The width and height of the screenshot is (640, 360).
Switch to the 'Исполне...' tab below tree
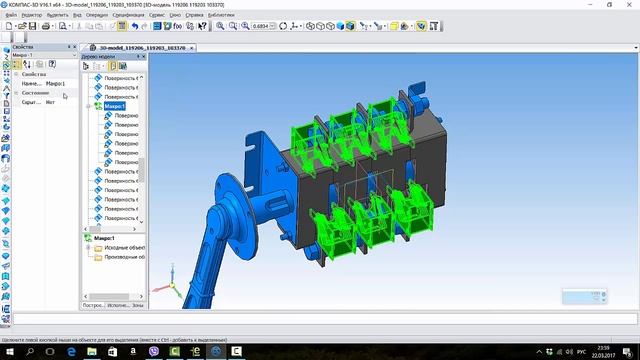(118, 305)
